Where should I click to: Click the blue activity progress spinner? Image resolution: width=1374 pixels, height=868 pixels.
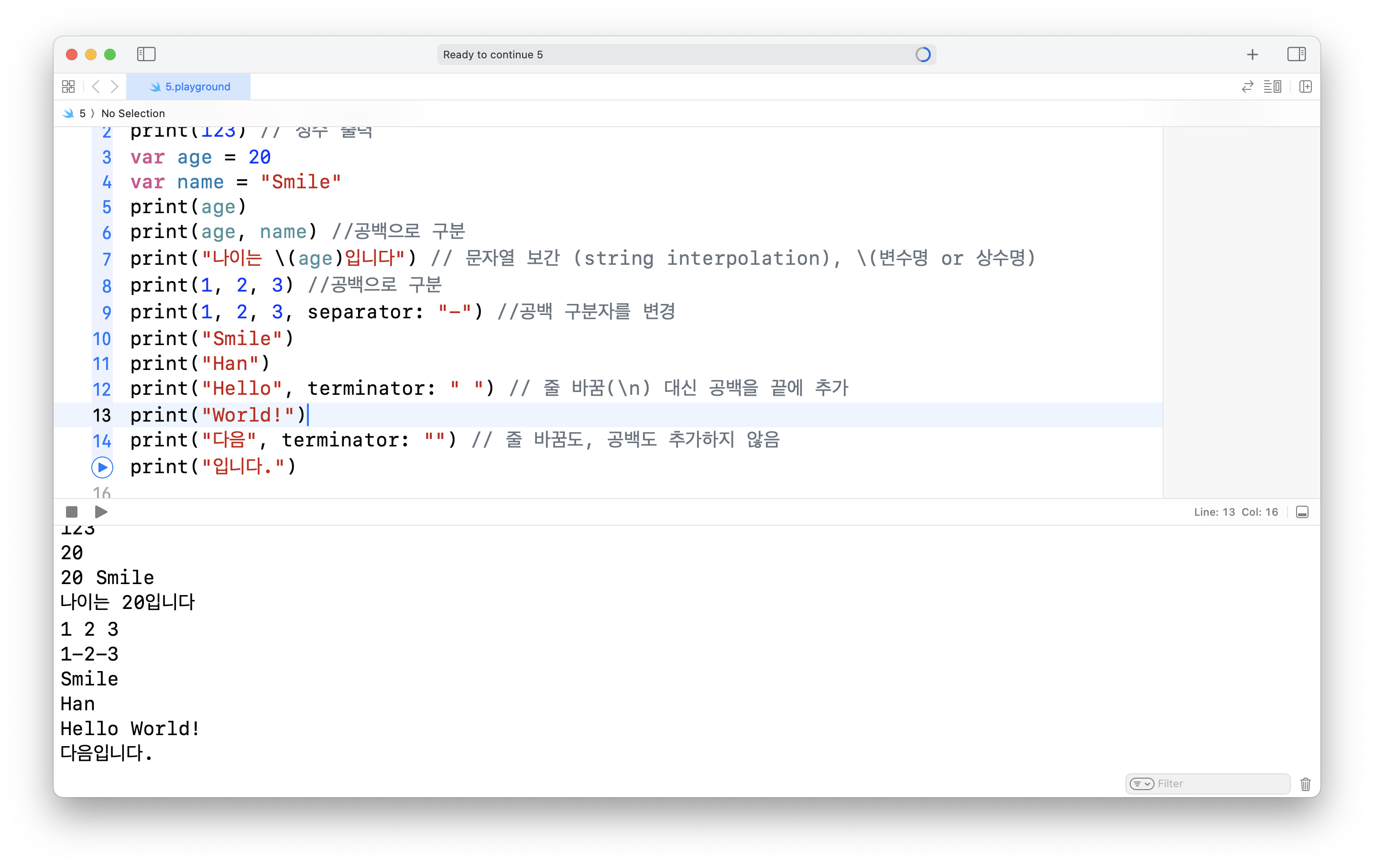click(x=923, y=55)
